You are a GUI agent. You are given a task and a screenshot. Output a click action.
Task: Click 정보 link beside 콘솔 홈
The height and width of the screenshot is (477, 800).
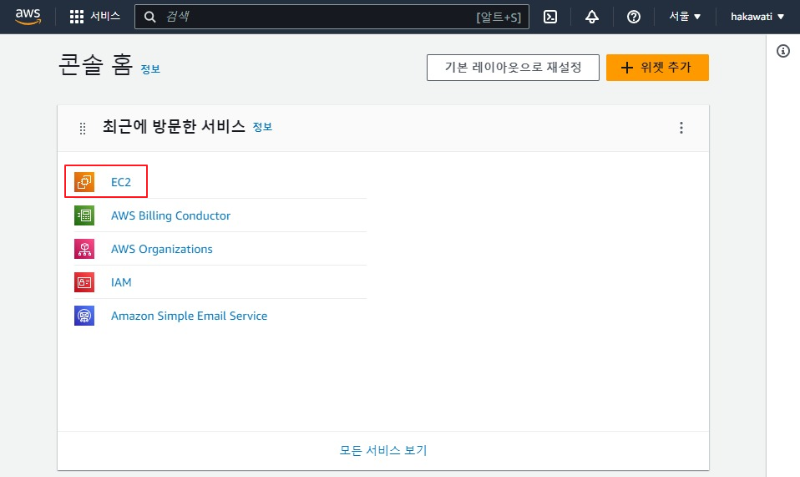pyautogui.click(x=151, y=69)
